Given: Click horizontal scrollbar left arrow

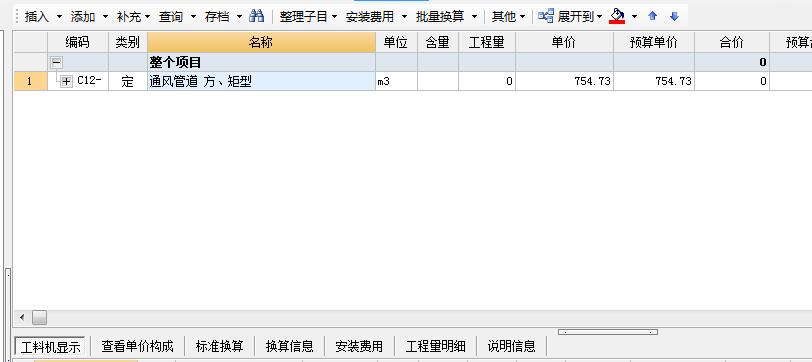Looking at the screenshot, I should click(x=22, y=317).
